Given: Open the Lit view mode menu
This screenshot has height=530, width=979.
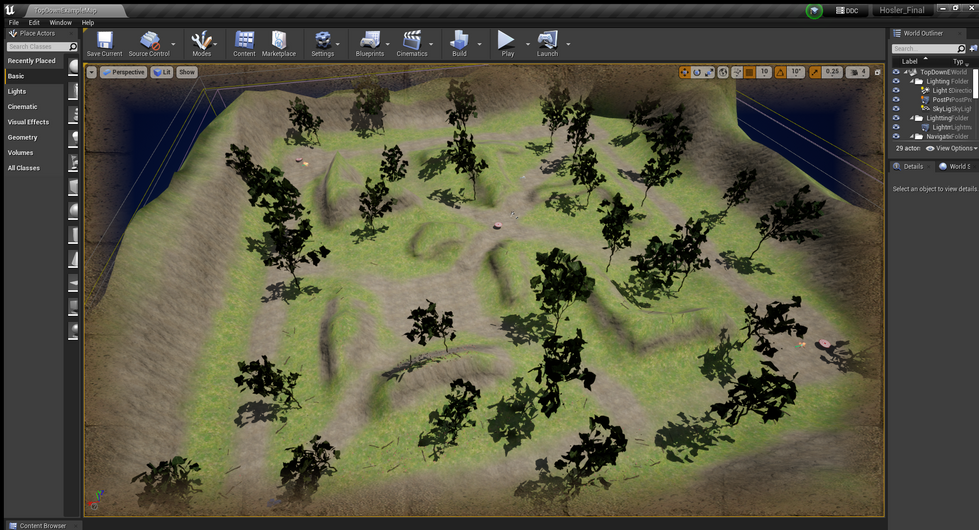Looking at the screenshot, I should click(162, 72).
